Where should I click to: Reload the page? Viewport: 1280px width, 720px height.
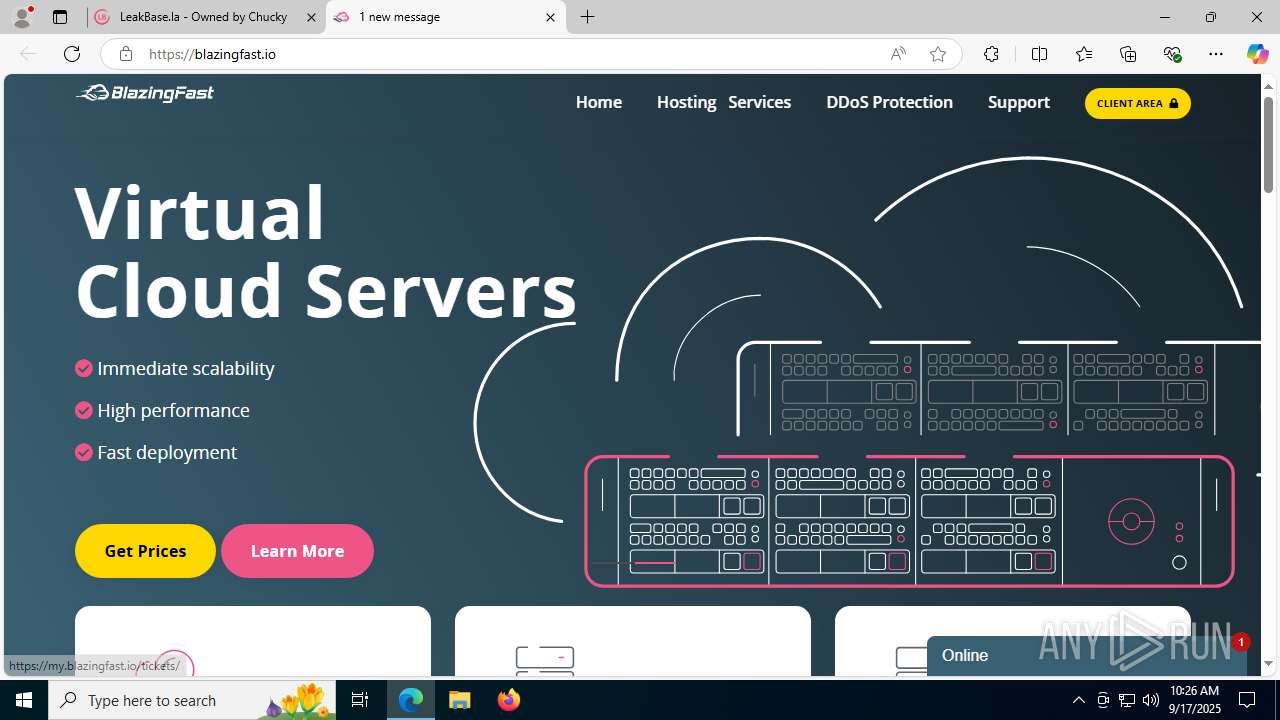72,54
